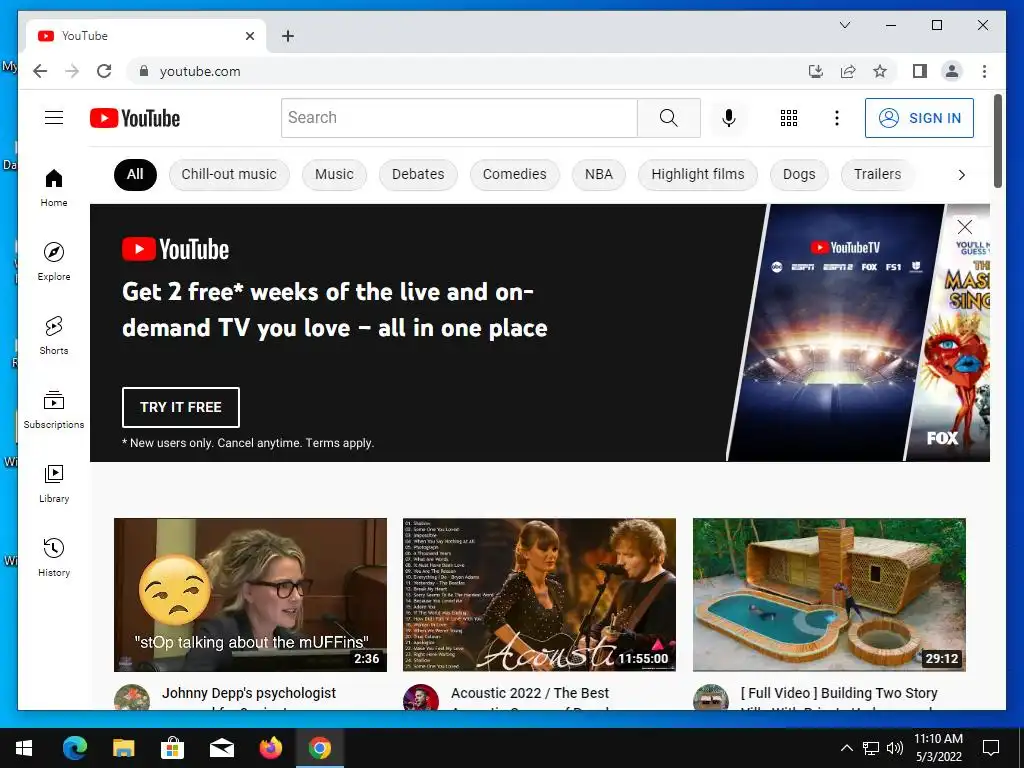Open the Windows notification center

tap(991, 748)
